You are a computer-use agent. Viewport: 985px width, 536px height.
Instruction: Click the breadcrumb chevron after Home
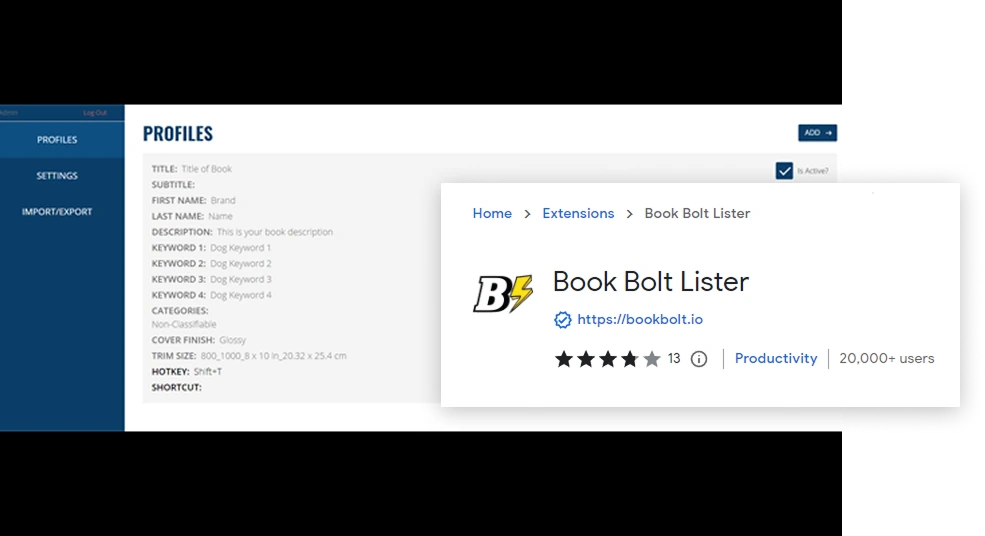tap(527, 214)
